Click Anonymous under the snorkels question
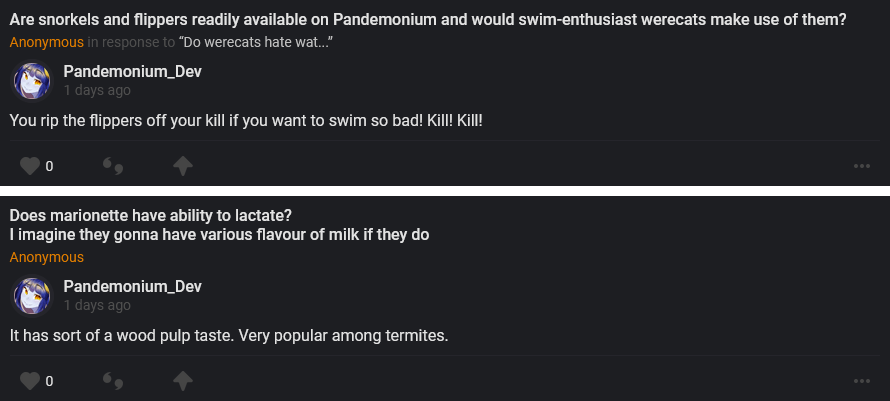Image resolution: width=890 pixels, height=401 pixels. [x=47, y=42]
